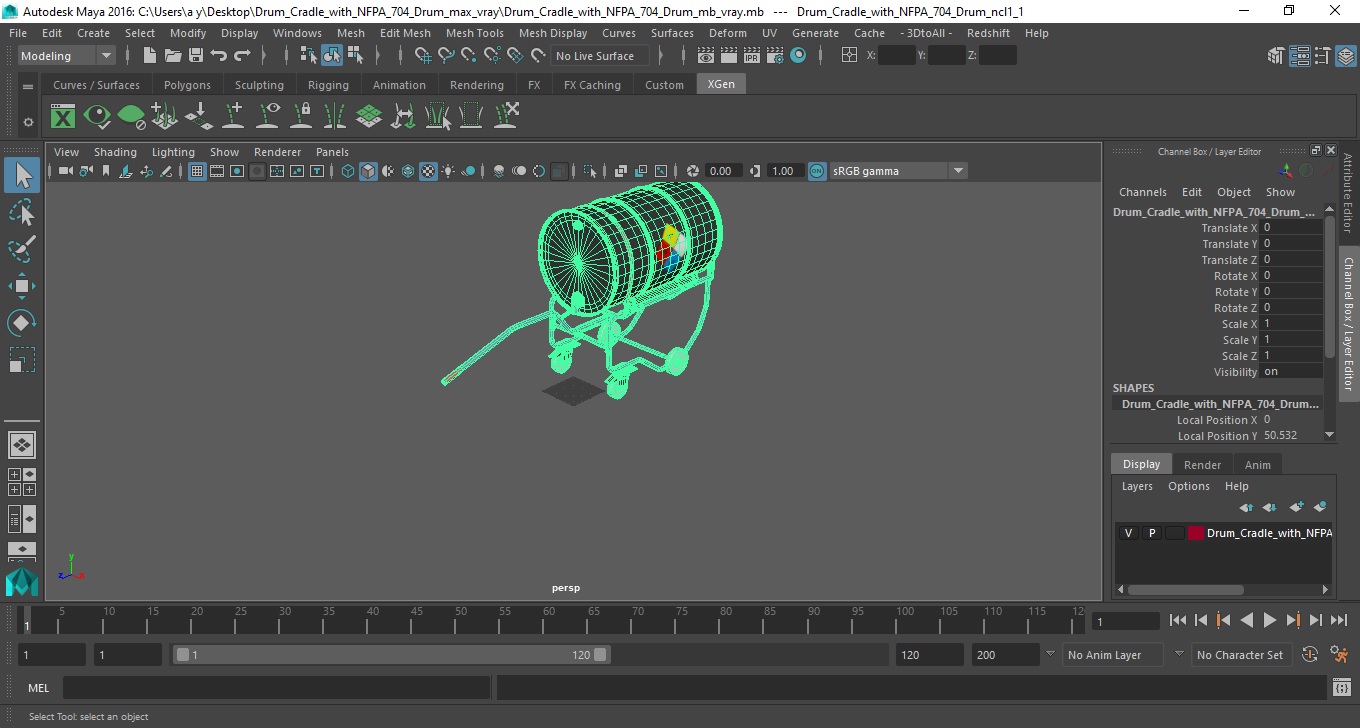
Task: Toggle color management ON button
Action: (x=817, y=171)
